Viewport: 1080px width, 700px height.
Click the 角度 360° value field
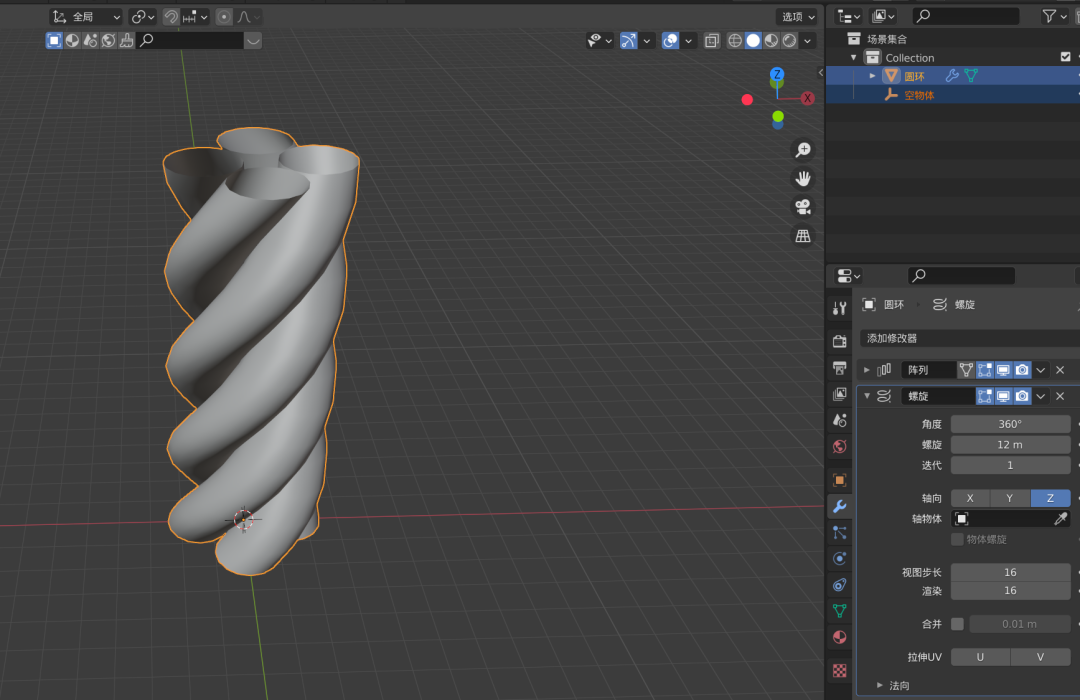[x=1010, y=424]
